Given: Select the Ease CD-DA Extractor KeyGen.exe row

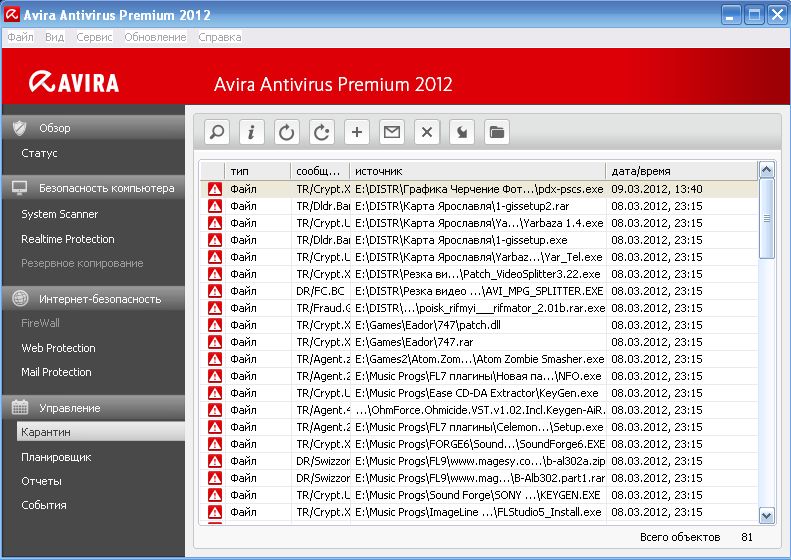Looking at the screenshot, I should click(x=479, y=393).
